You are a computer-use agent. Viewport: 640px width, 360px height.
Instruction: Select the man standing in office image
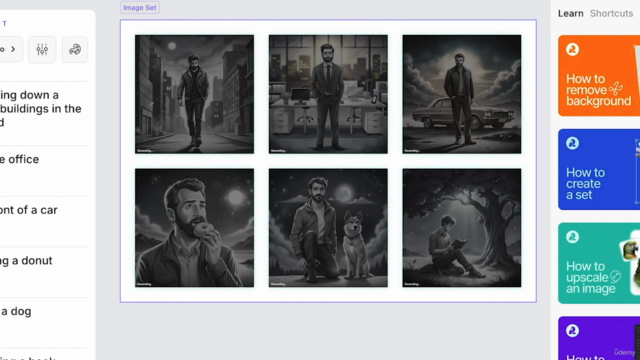[328, 94]
